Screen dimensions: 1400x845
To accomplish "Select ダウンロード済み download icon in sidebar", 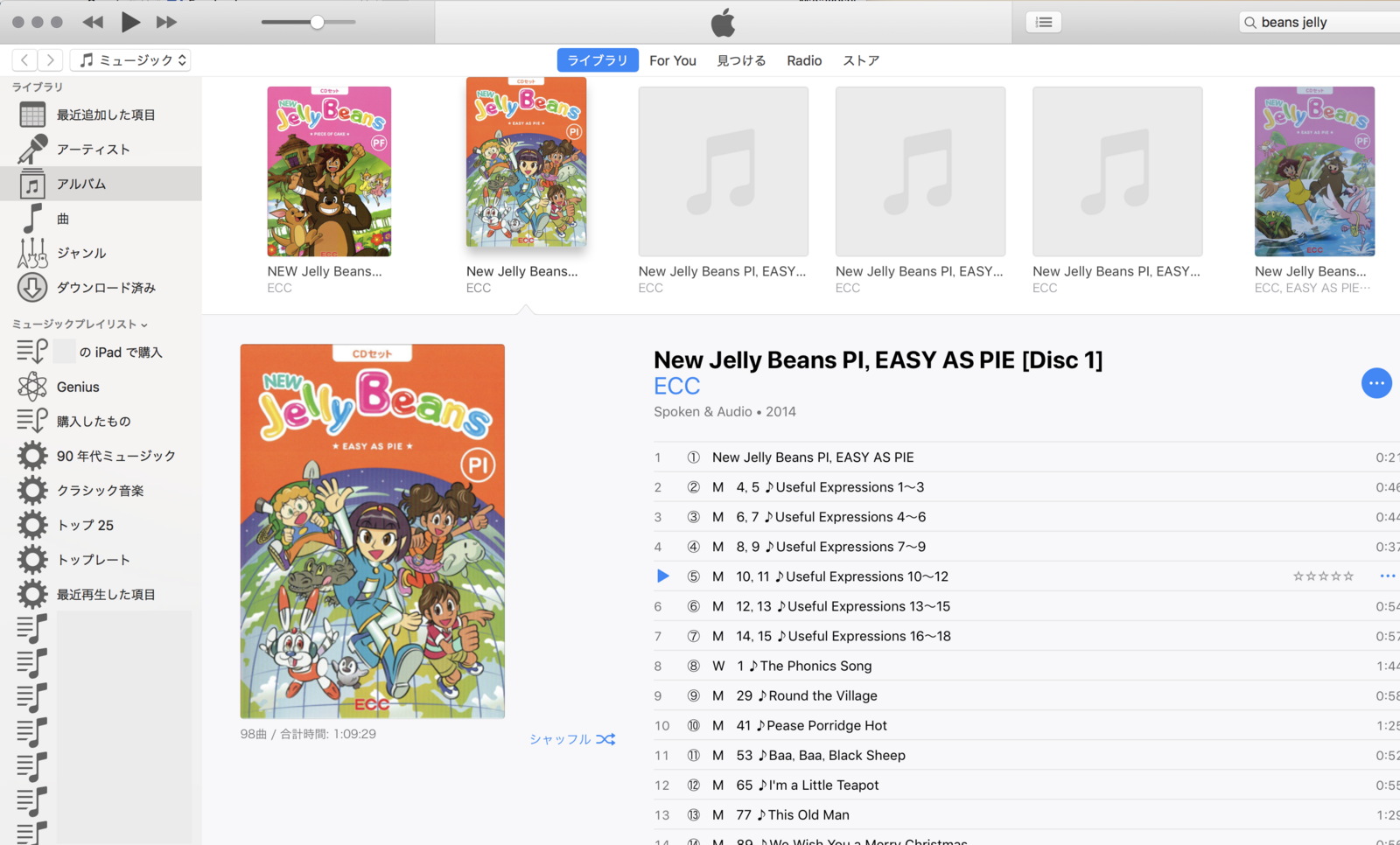I will tap(32, 287).
